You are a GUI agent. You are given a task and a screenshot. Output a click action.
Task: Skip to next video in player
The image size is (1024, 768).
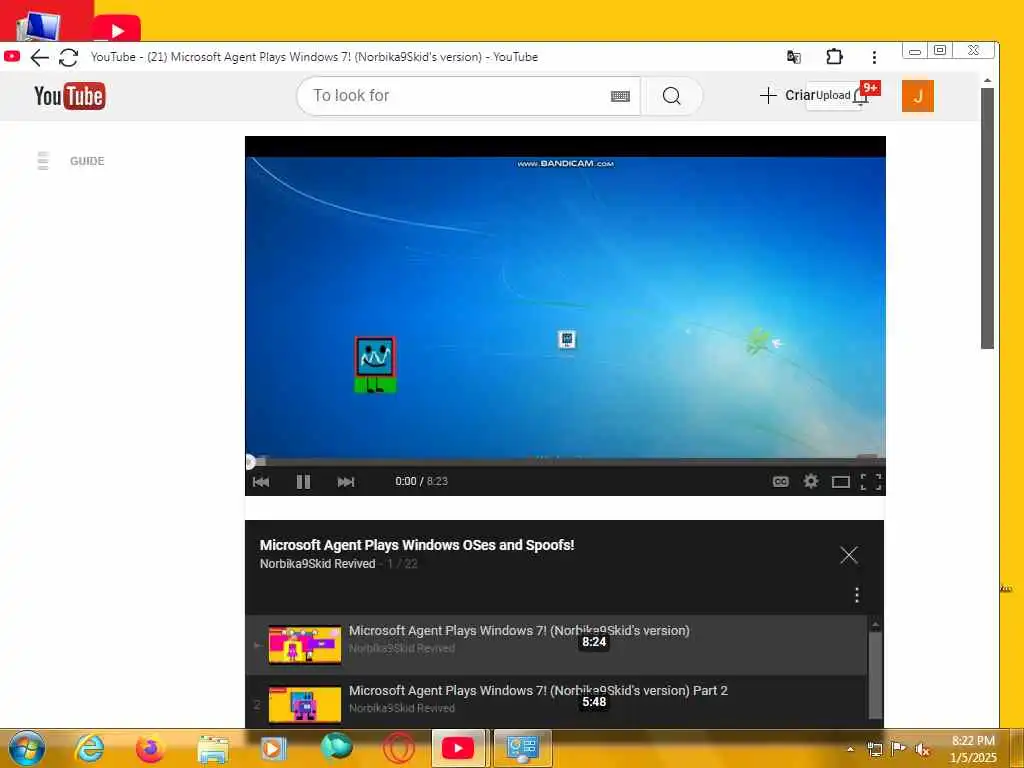pyautogui.click(x=345, y=482)
